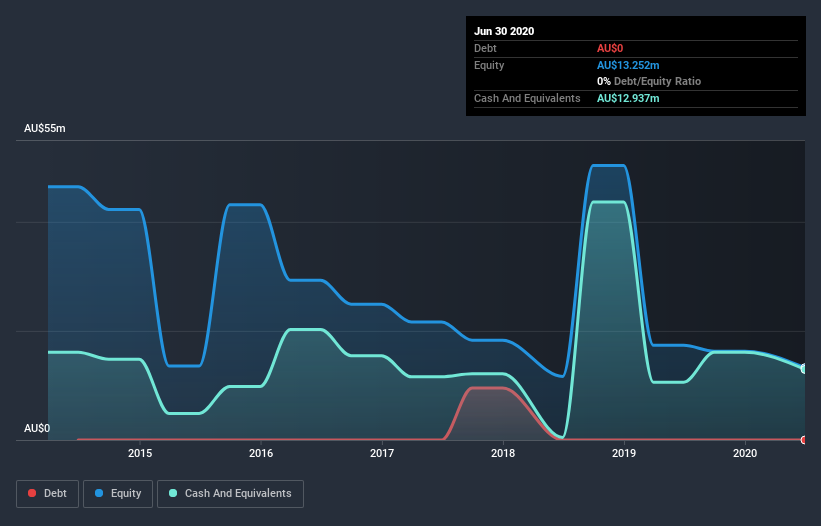This screenshot has height=526, width=821.
Task: Click the Equity row label in tooltip
Action: 489,65
